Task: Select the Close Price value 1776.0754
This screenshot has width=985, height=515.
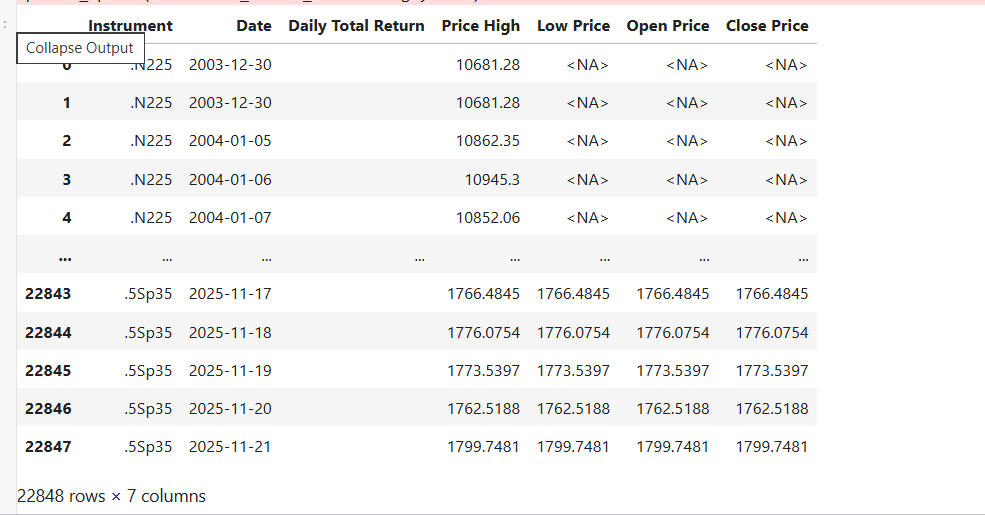Action: (x=772, y=333)
